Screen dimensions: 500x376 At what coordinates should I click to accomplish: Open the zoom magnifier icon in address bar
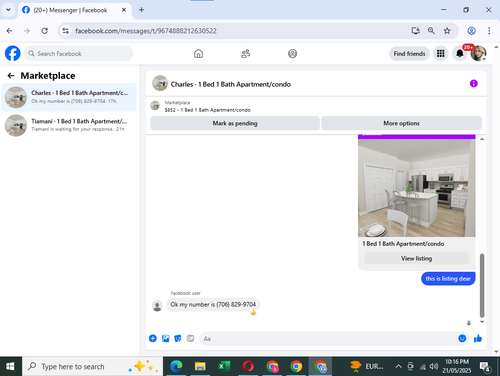[x=431, y=31]
